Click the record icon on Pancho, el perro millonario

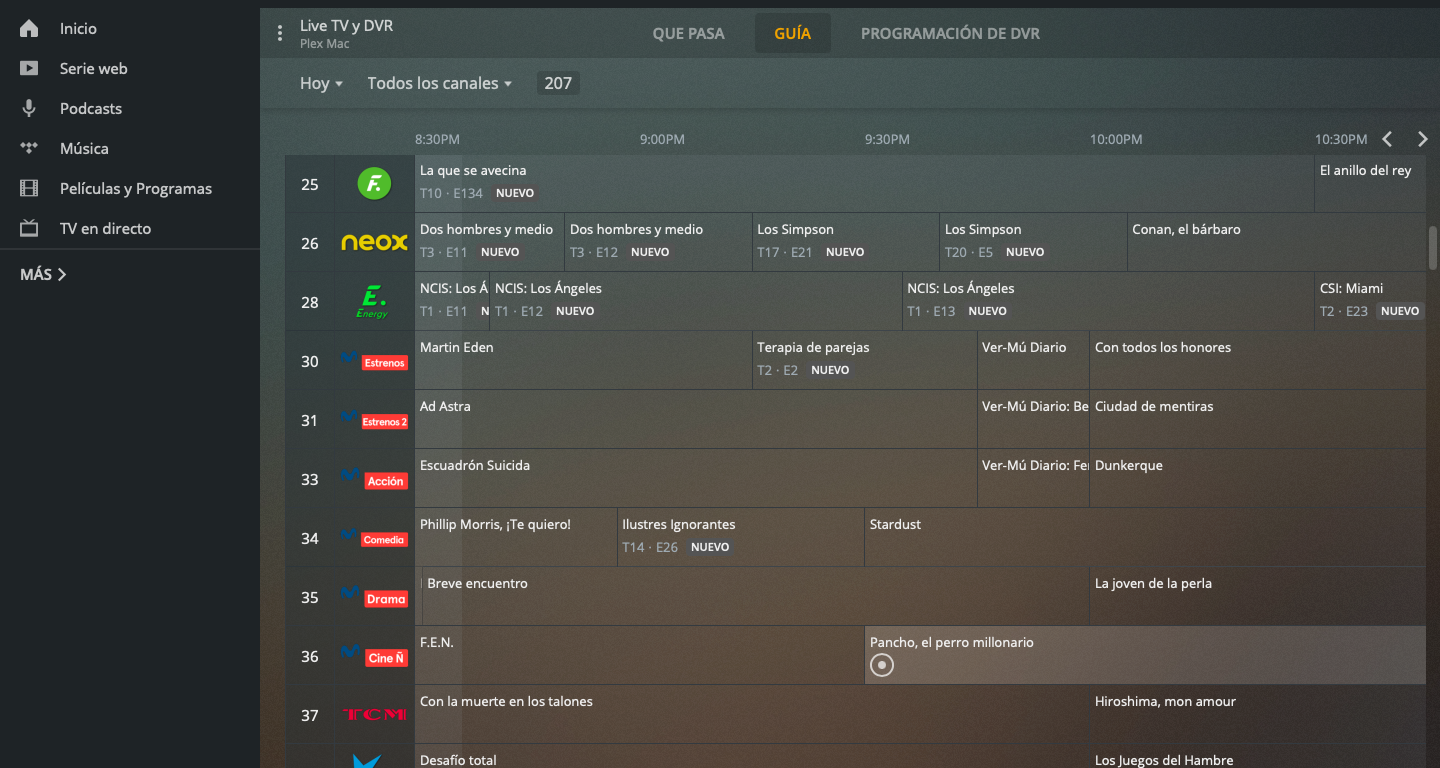click(881, 665)
